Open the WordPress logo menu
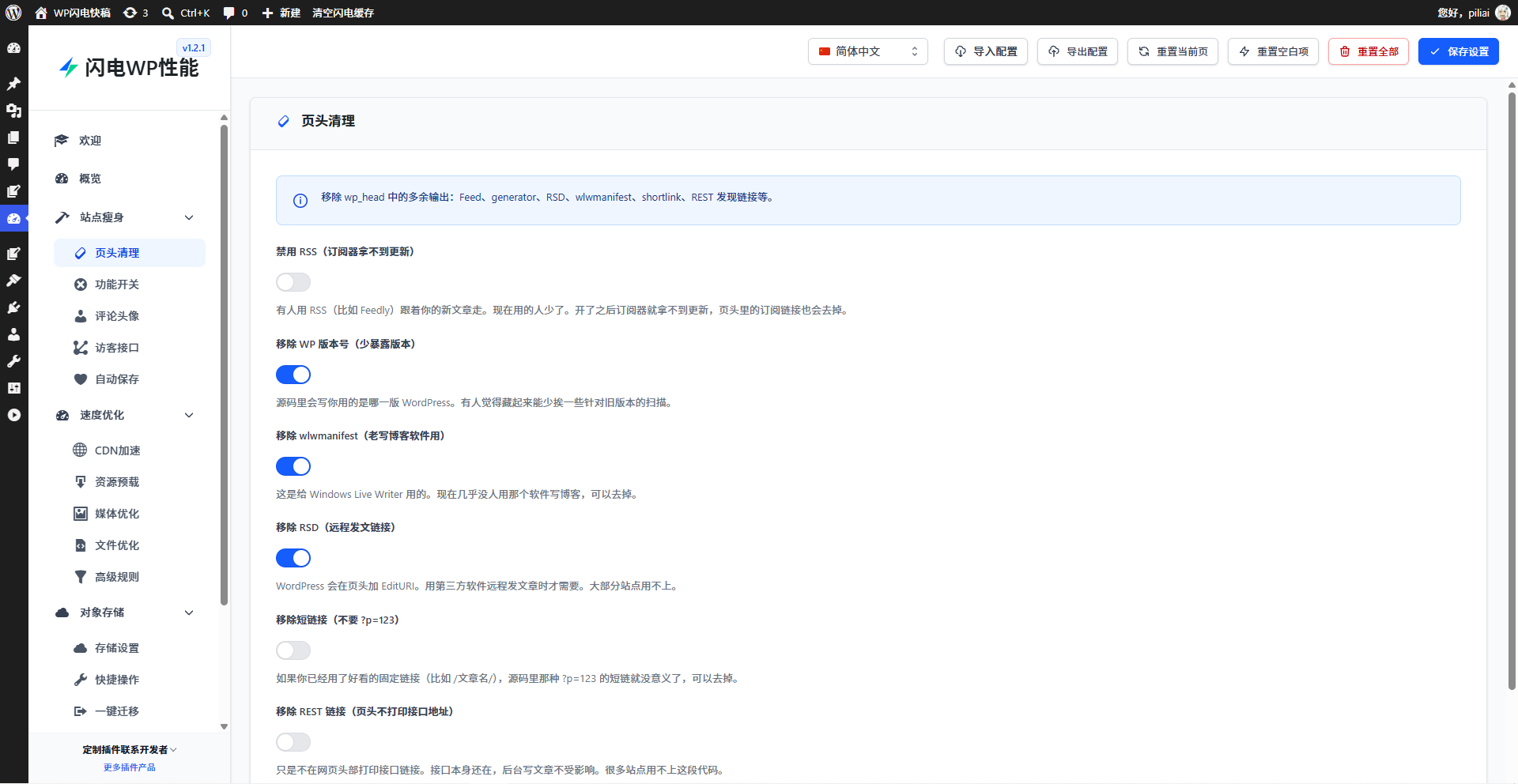 click(x=13, y=13)
